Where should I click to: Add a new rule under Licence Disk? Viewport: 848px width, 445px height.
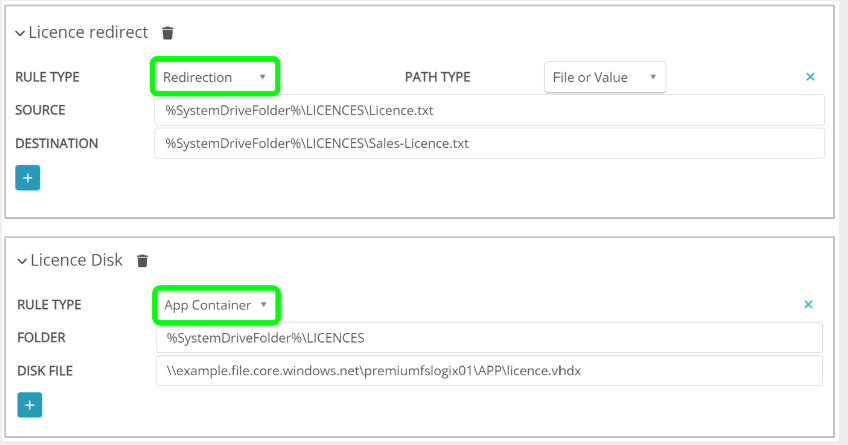tap(29, 405)
